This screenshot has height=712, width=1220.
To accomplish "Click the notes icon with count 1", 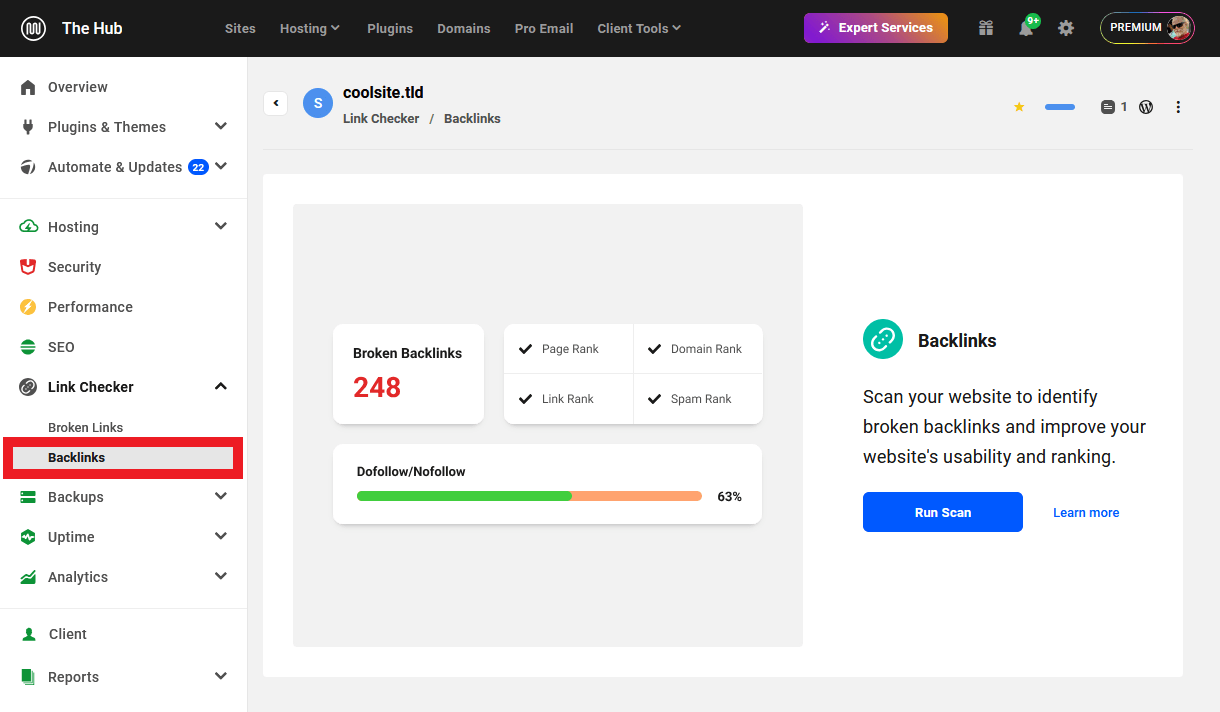I will [1114, 107].
